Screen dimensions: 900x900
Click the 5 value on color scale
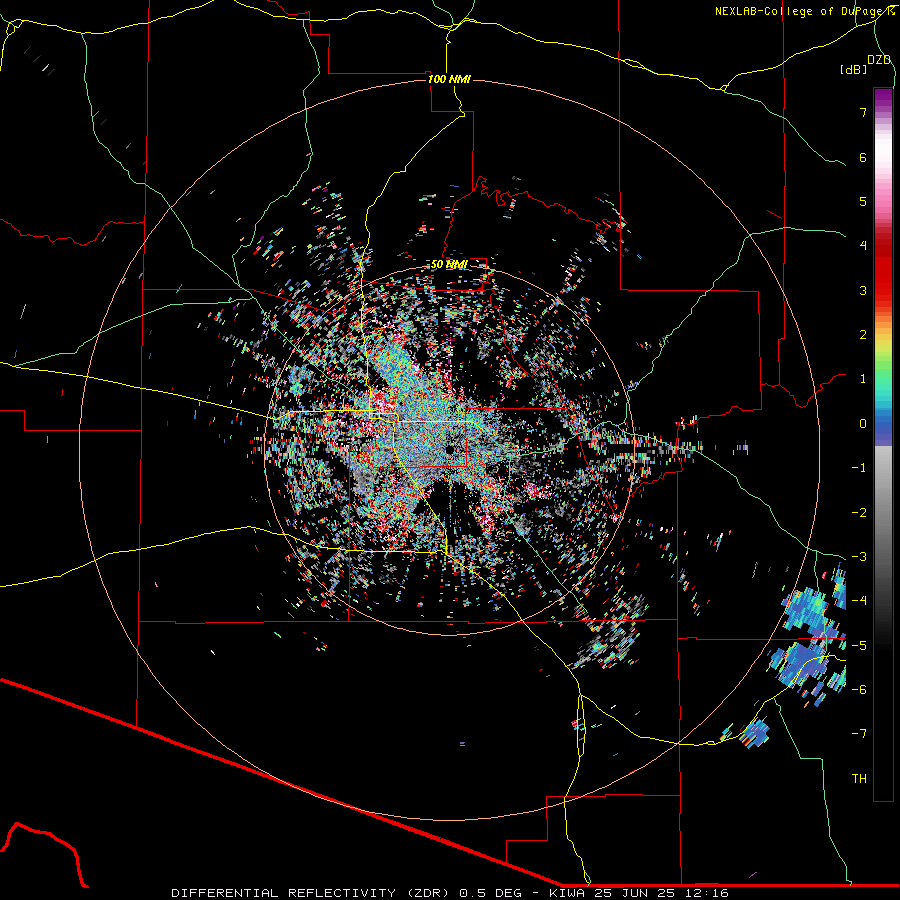coord(863,201)
